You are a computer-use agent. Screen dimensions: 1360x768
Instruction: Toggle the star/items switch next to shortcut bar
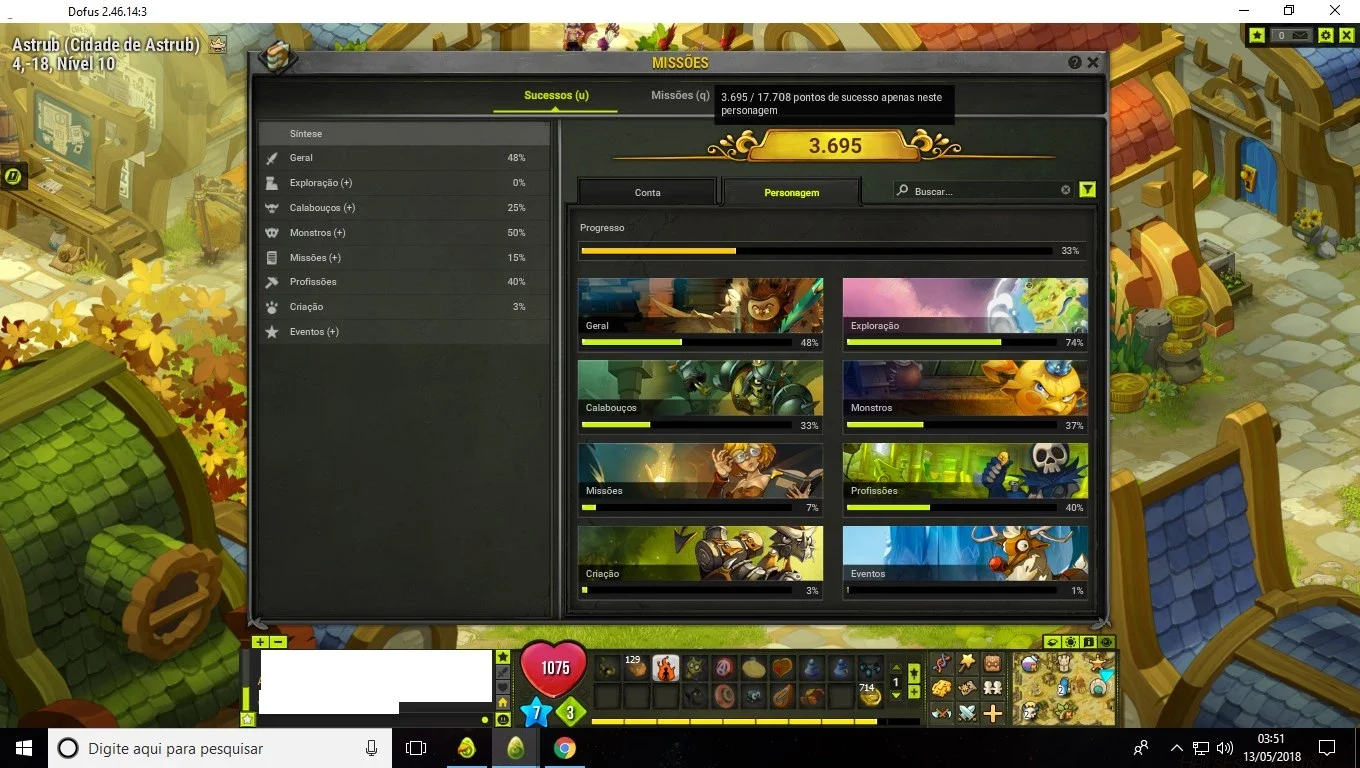[914, 673]
